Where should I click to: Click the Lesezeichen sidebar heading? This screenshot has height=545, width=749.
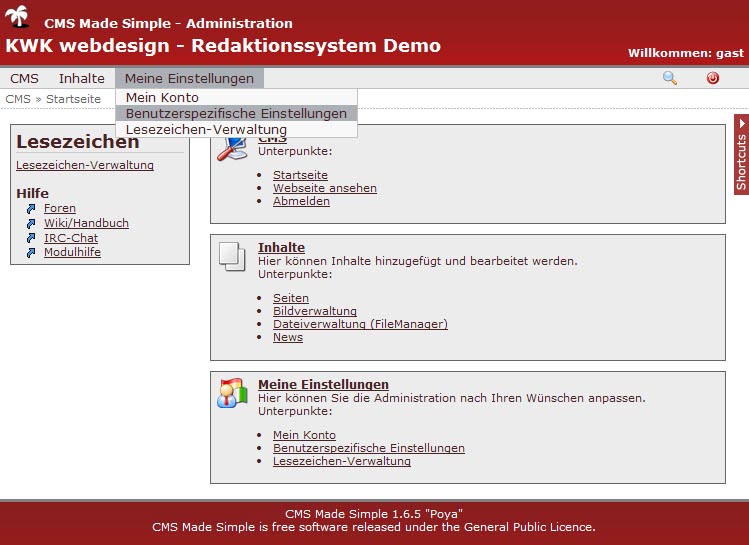point(78,142)
